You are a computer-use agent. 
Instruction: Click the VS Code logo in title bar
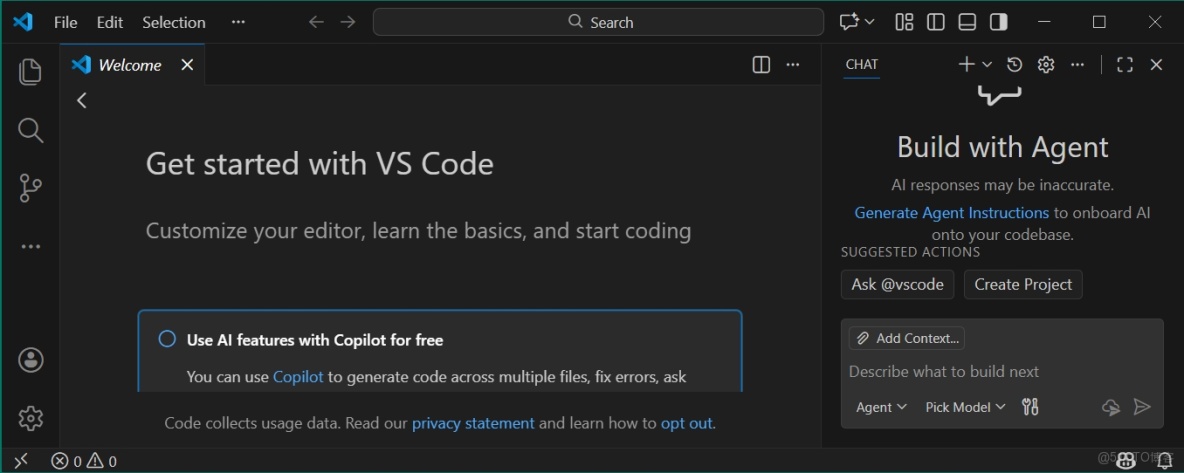[23, 22]
